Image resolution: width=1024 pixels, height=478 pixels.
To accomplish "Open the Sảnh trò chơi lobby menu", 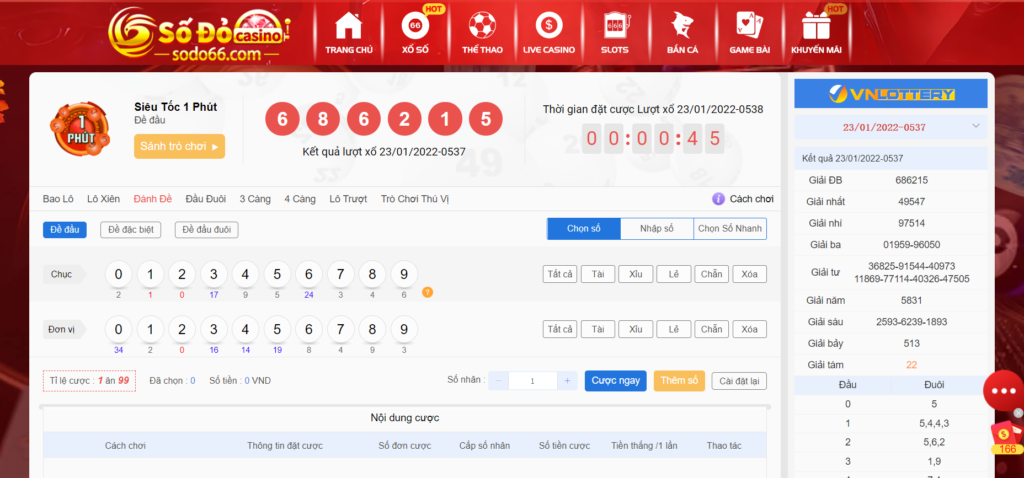I will click(179, 146).
